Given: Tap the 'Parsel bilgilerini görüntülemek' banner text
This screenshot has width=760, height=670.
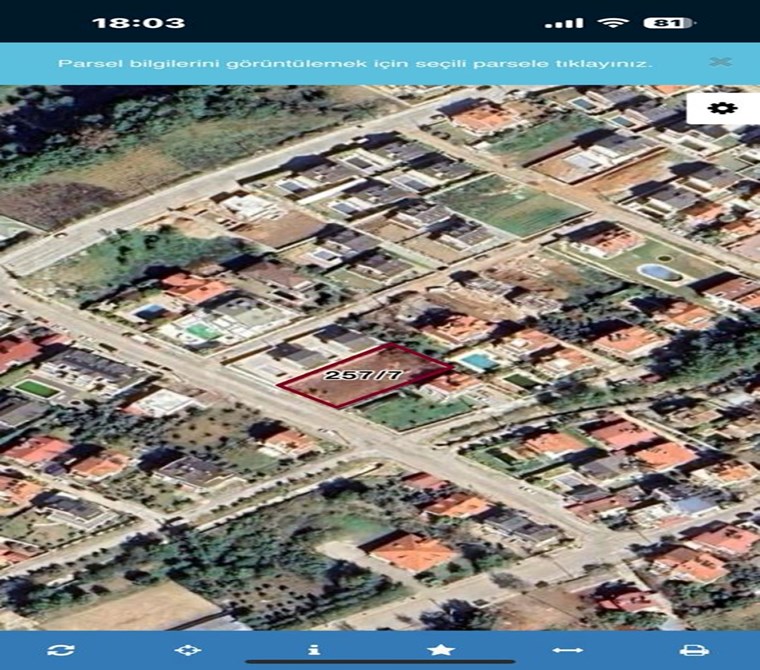Looking at the screenshot, I should [355, 63].
